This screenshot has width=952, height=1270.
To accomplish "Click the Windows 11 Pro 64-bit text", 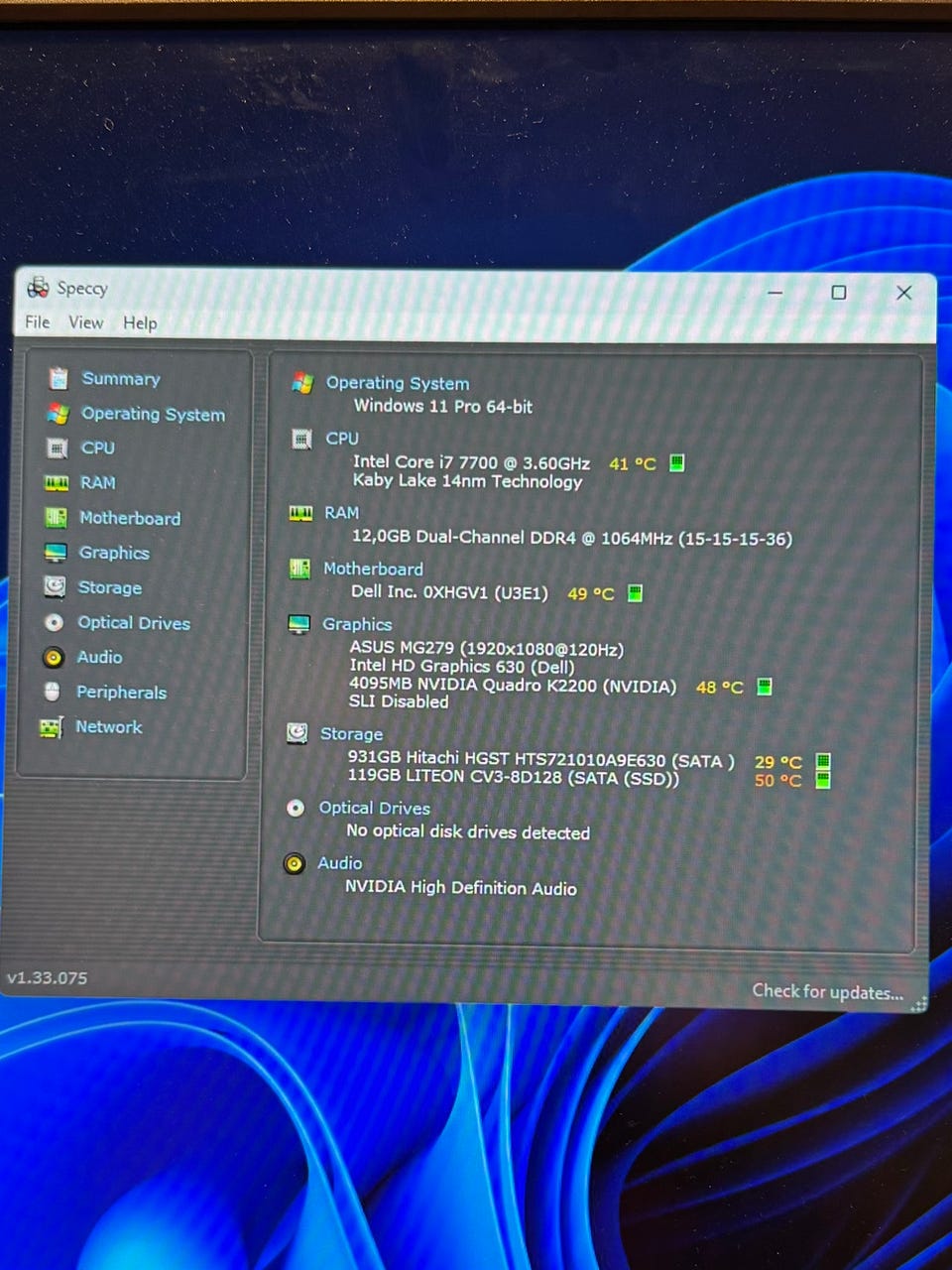I will 443,406.
